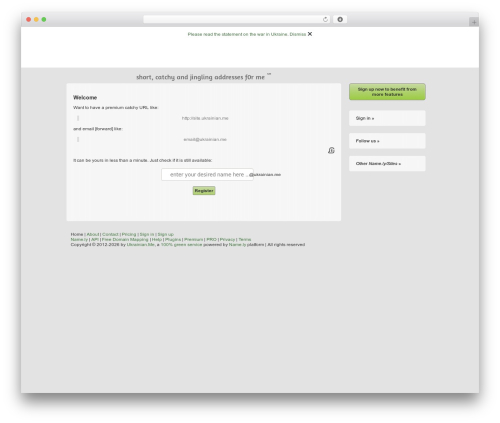Click 'Sign up now to benefit' button
The image size is (500, 423).
click(x=387, y=92)
